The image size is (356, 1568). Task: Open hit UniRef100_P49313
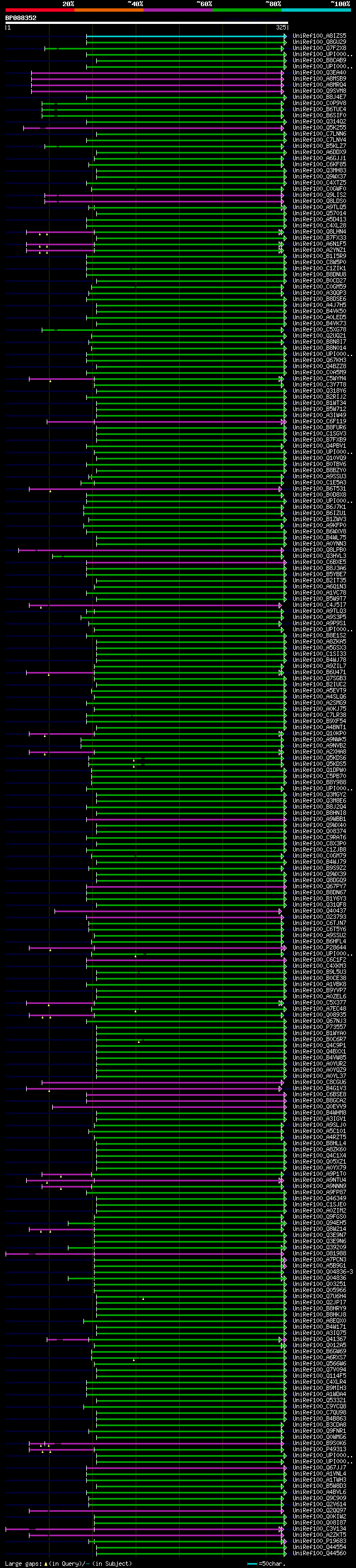tap(319, 1450)
